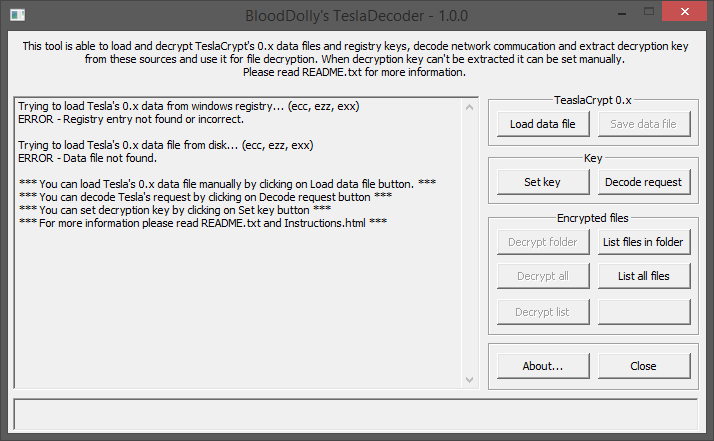This screenshot has width=714, height=441.
Task: Click the 'Trying to load Tesla's 0.x data file from disk' line
Action: tap(166, 145)
